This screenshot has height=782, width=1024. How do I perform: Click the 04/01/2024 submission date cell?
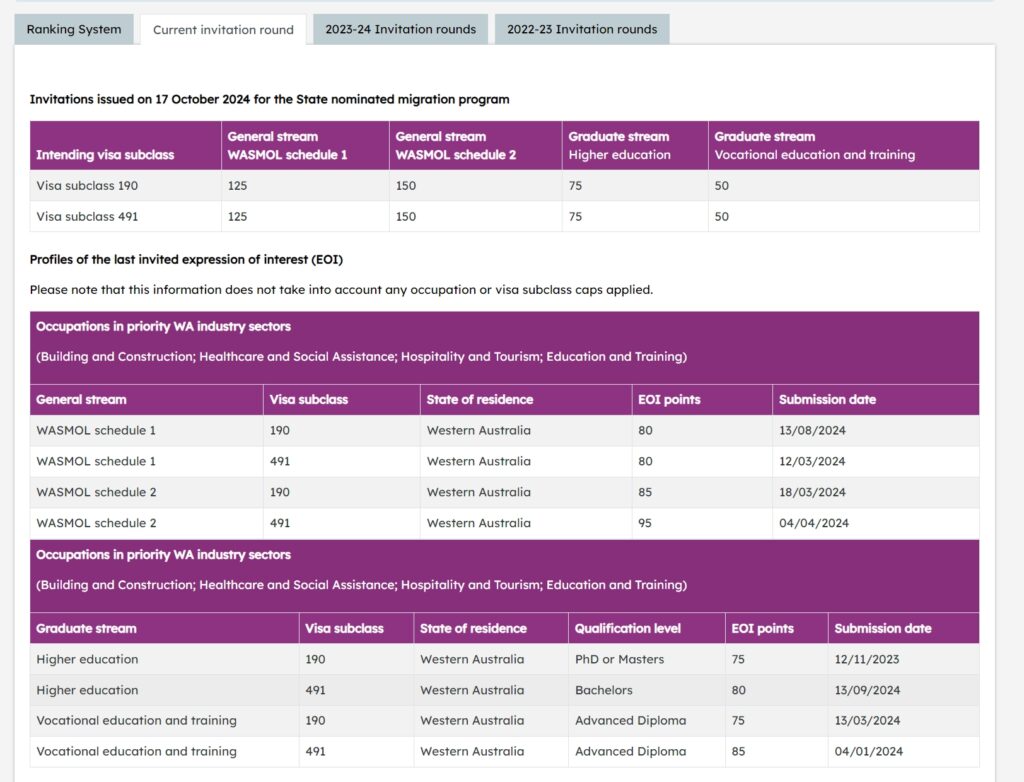point(868,752)
